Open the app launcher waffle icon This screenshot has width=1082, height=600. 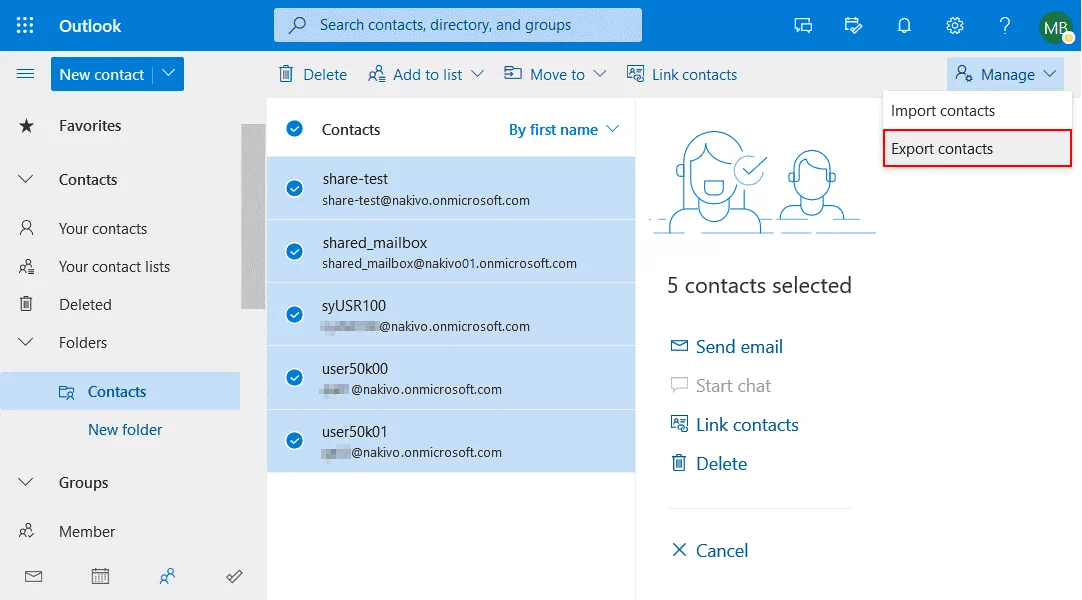(x=25, y=26)
